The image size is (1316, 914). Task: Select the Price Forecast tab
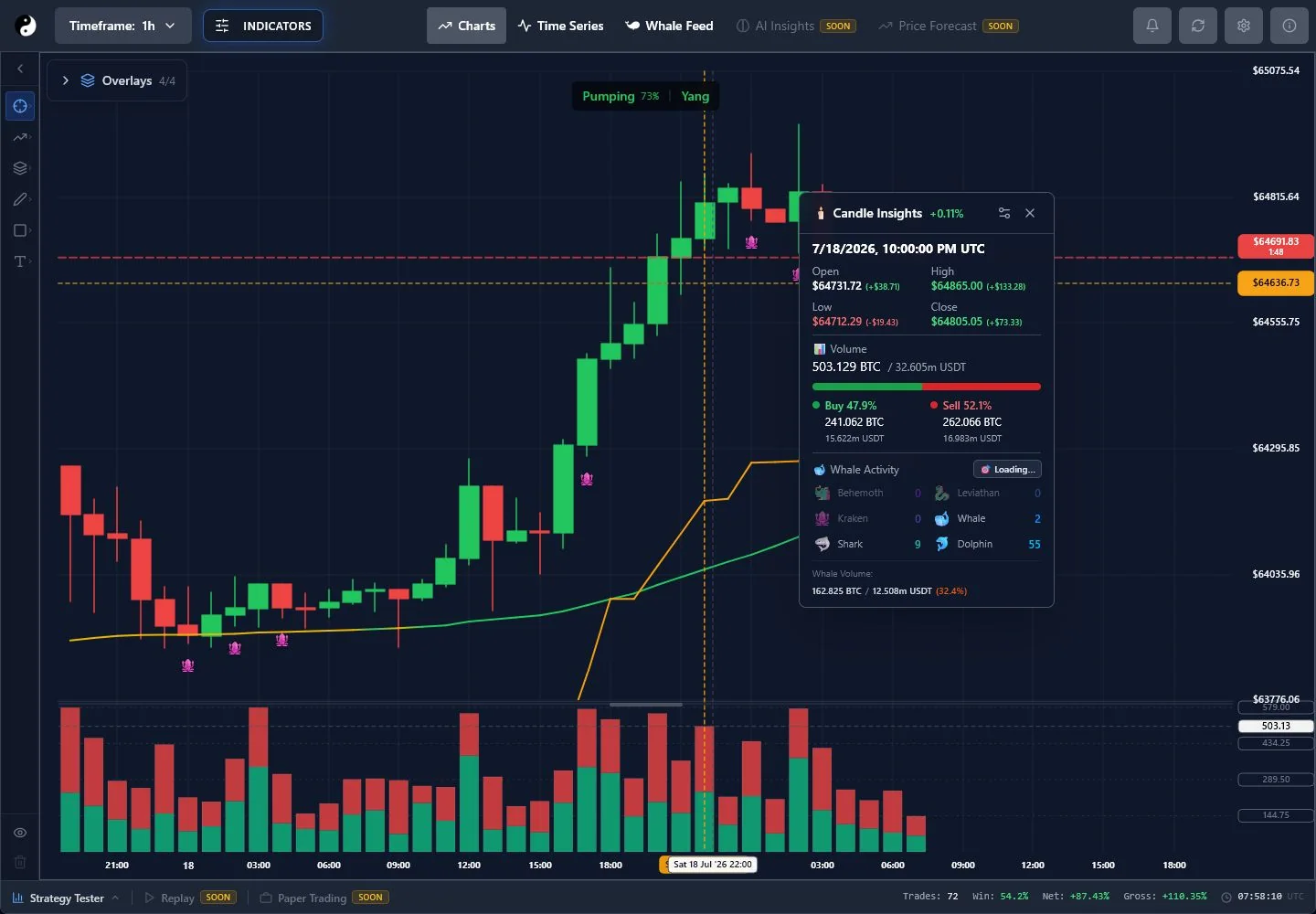pyautogui.click(x=948, y=26)
